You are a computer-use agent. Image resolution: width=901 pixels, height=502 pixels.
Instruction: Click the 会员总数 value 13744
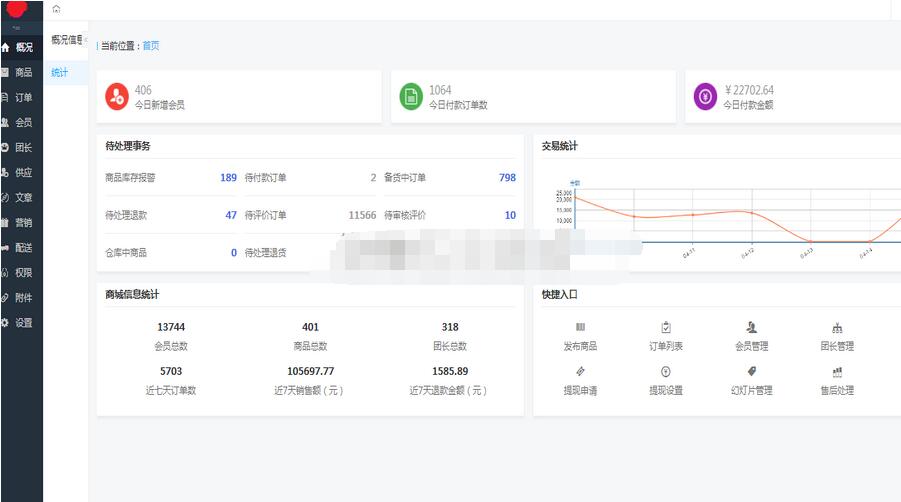[x=171, y=327]
